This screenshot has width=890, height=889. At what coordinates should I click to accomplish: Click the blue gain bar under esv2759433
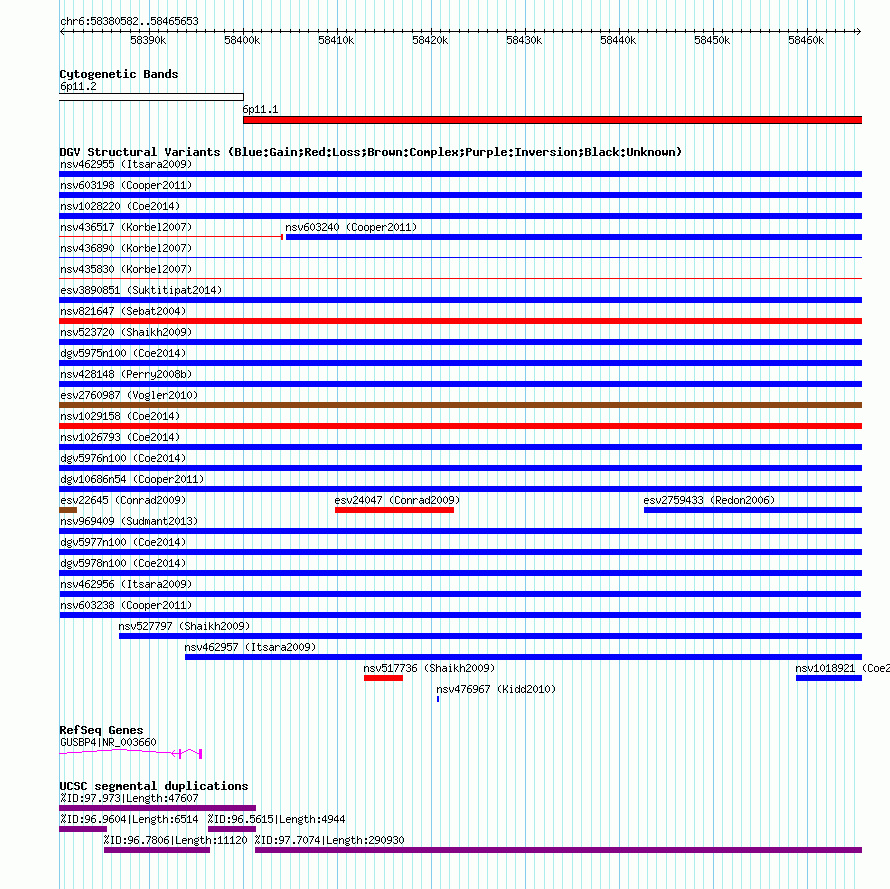pos(753,510)
